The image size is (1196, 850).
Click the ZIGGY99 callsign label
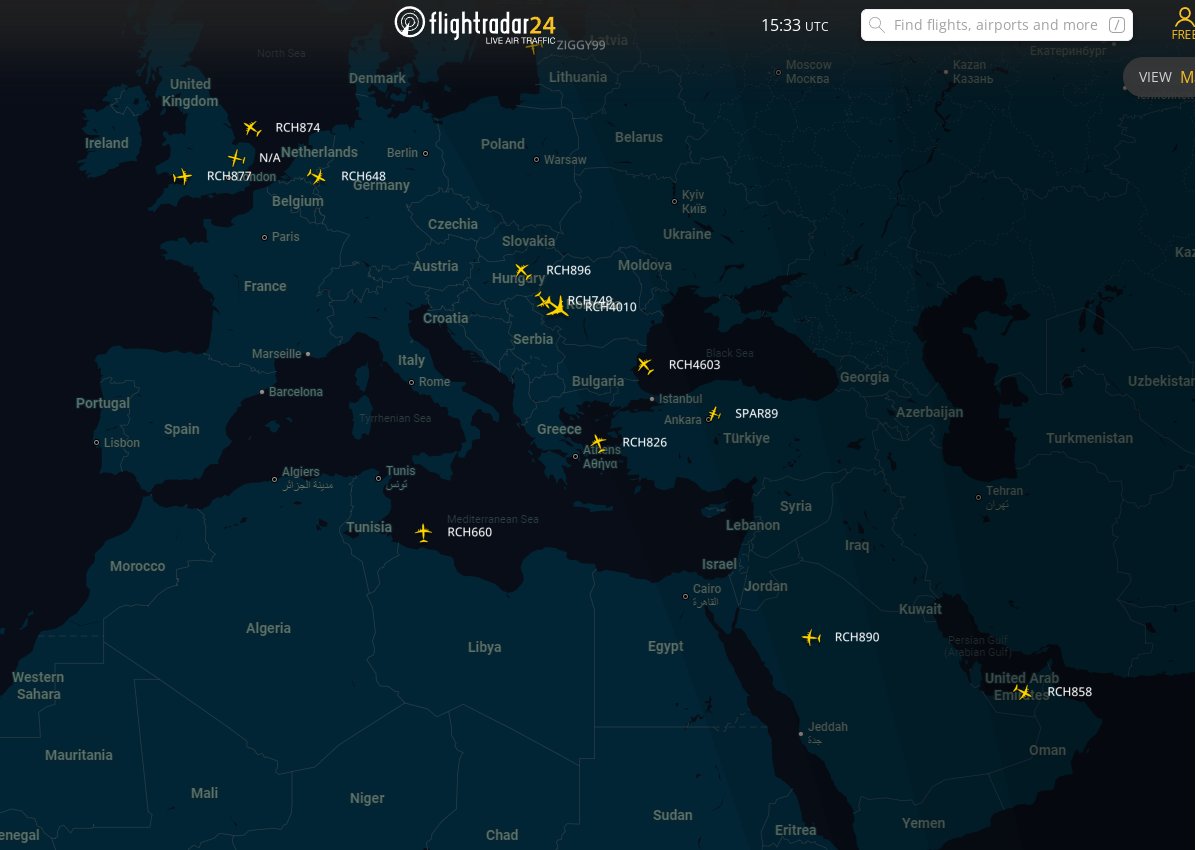click(581, 45)
